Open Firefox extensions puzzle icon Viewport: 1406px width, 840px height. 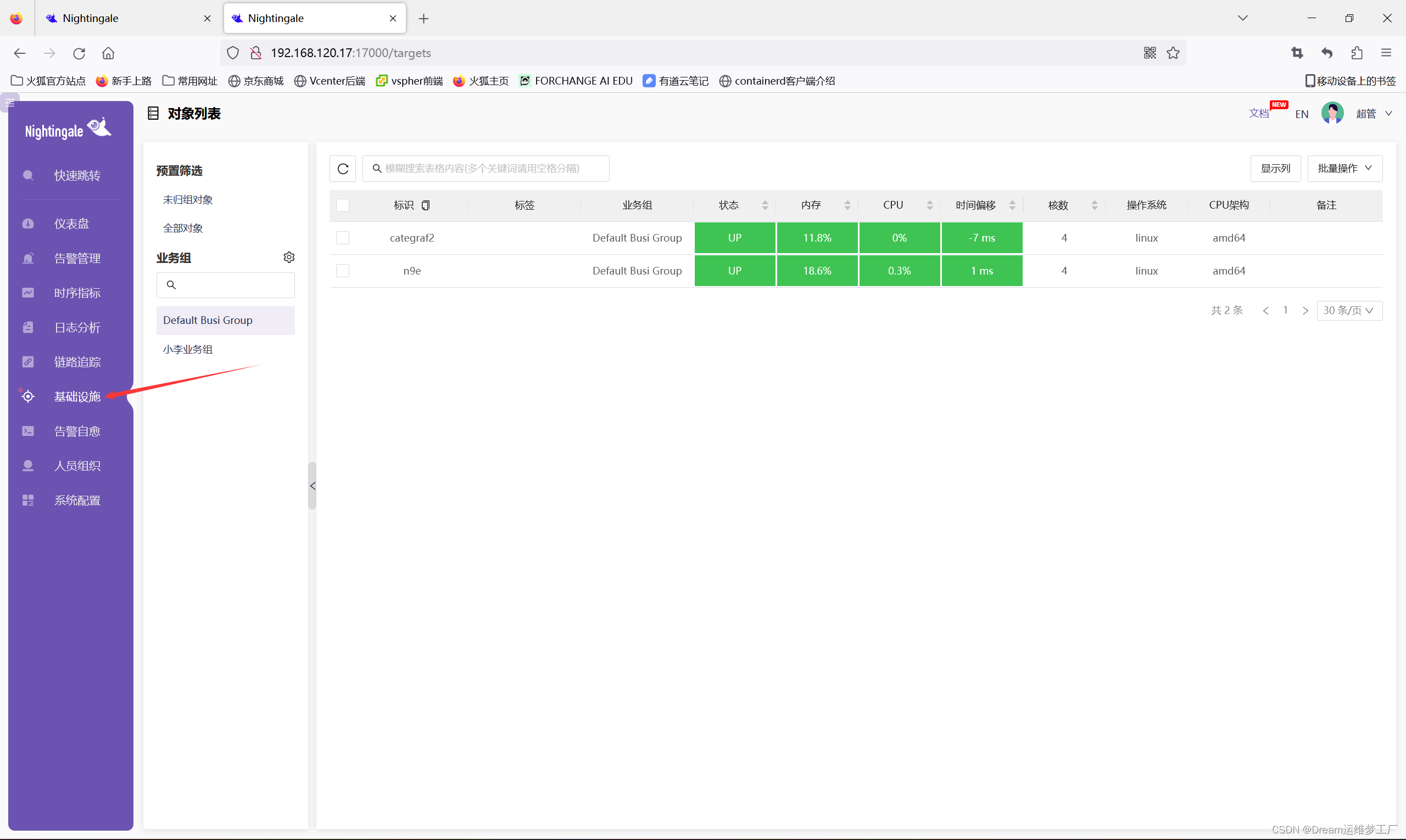pos(1356,53)
